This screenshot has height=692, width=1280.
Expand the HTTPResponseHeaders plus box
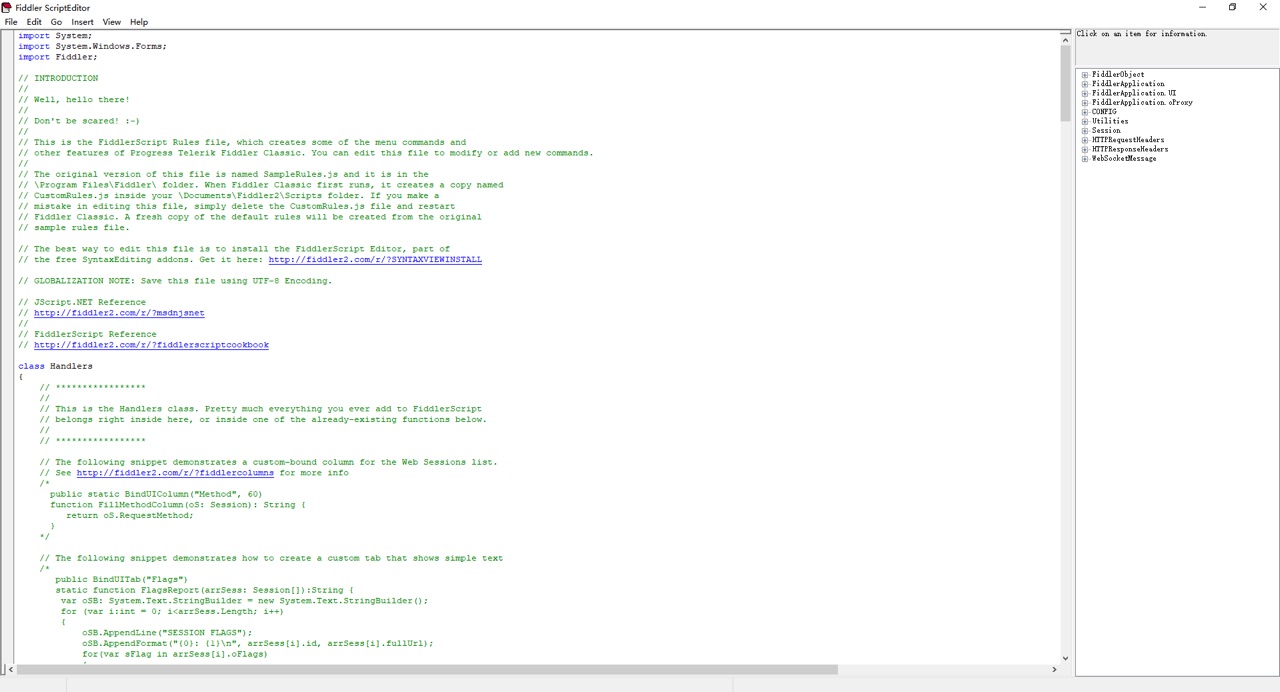[x=1085, y=149]
